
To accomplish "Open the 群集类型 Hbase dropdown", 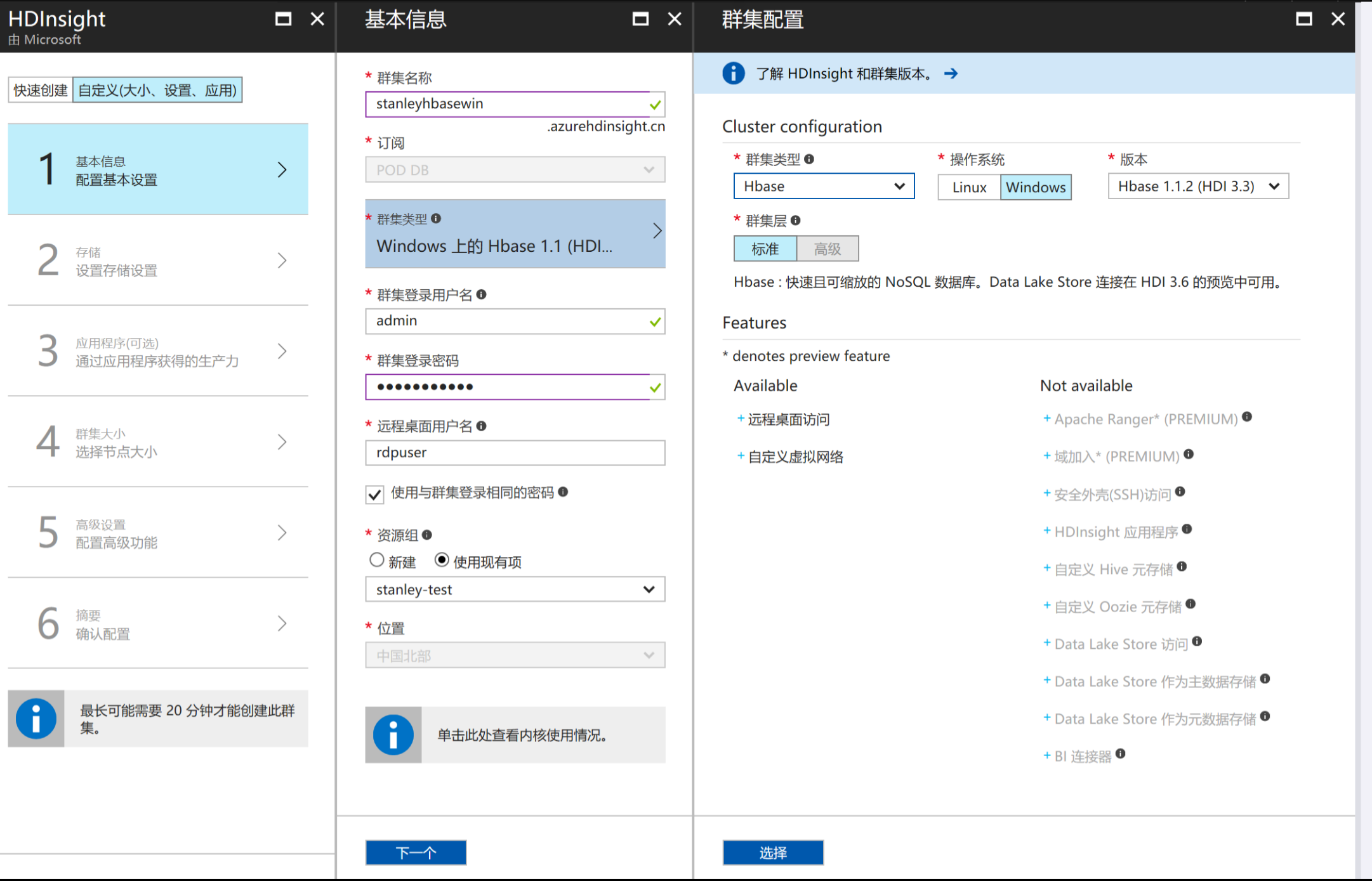I will click(824, 186).
